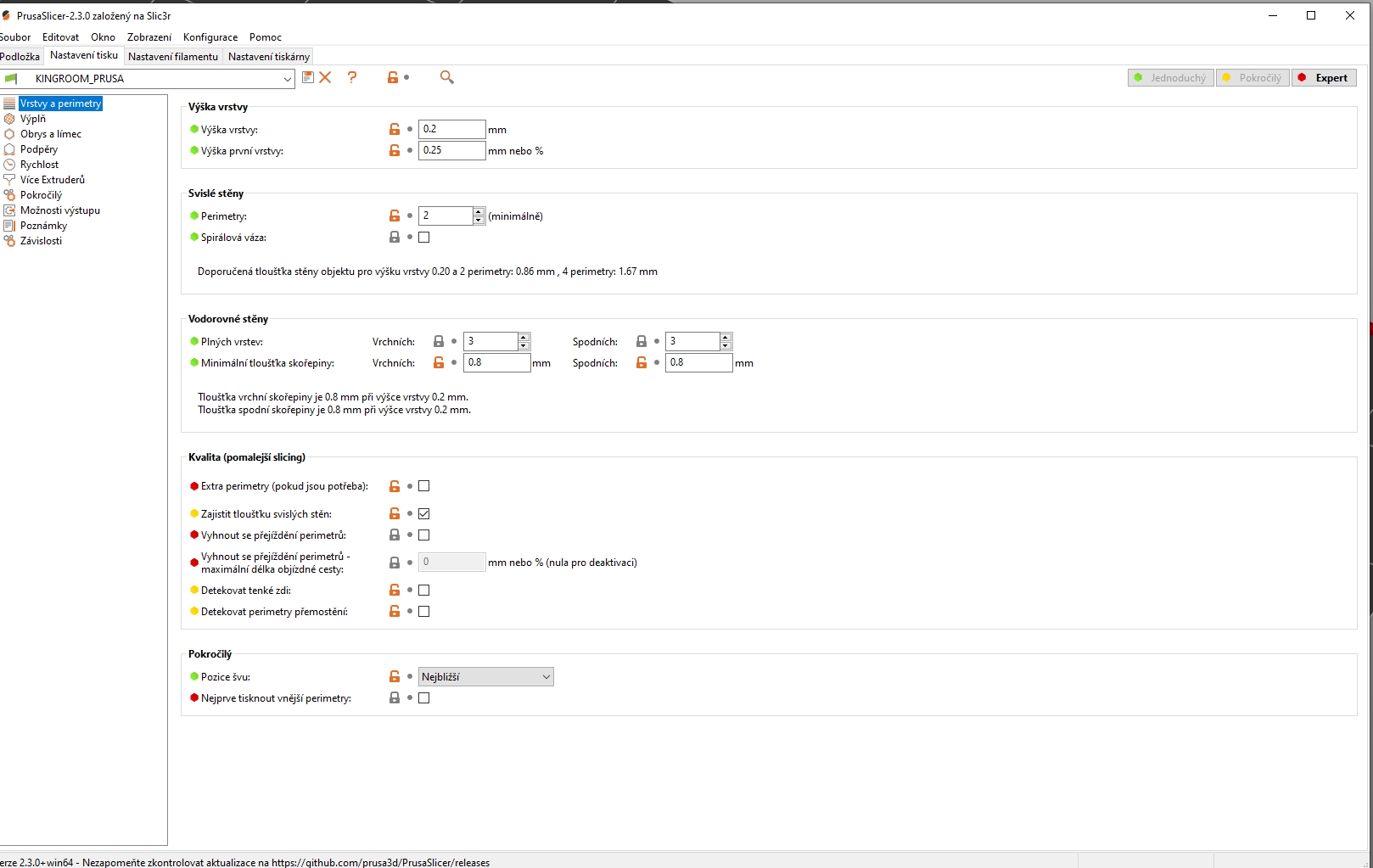1373x868 pixels.
Task: Switch to Jednoduchý mode
Action: tap(1170, 78)
